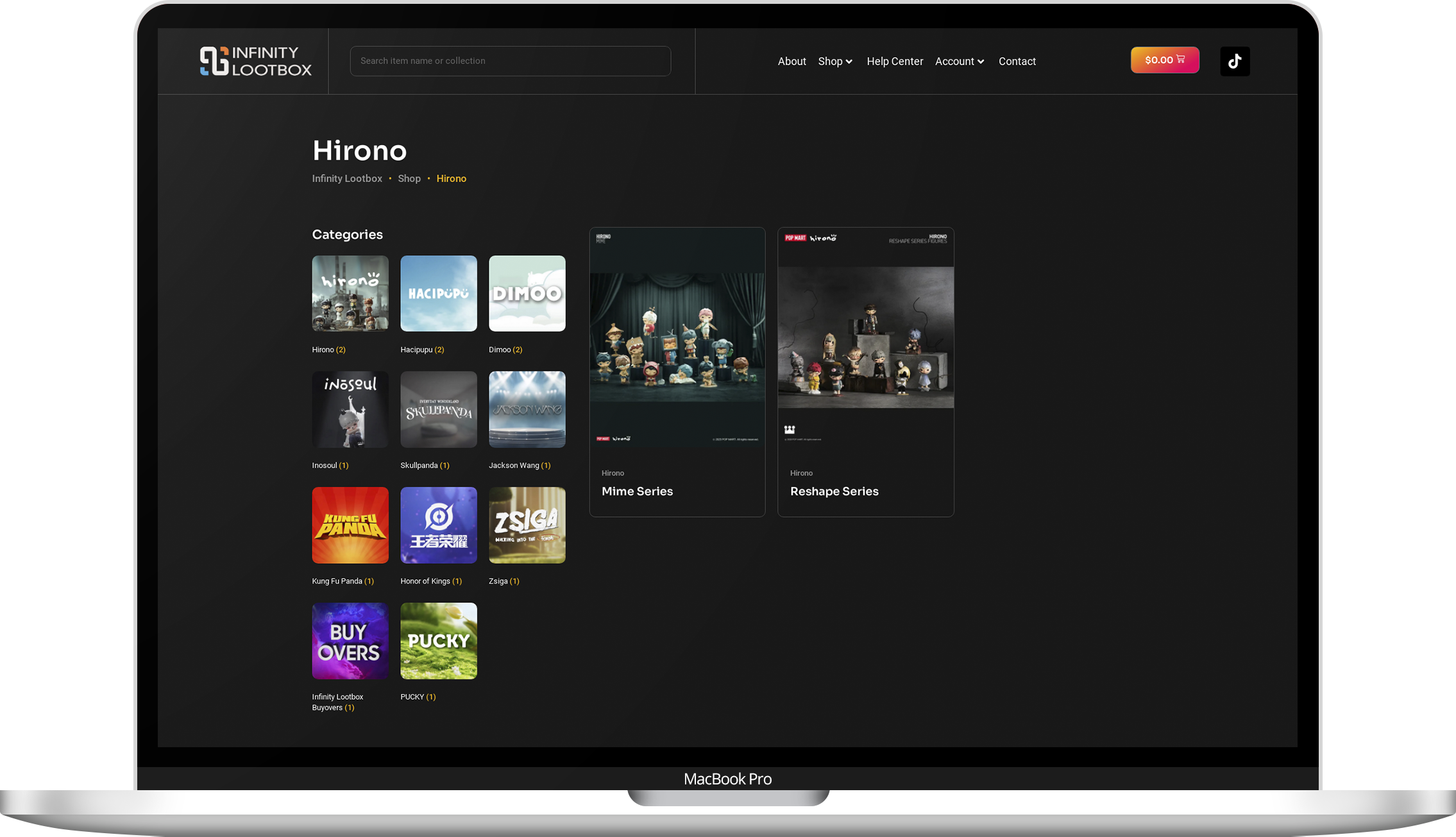This screenshot has width=1456, height=837.
Task: Click the Inosoul (1) category label
Action: tap(330, 466)
